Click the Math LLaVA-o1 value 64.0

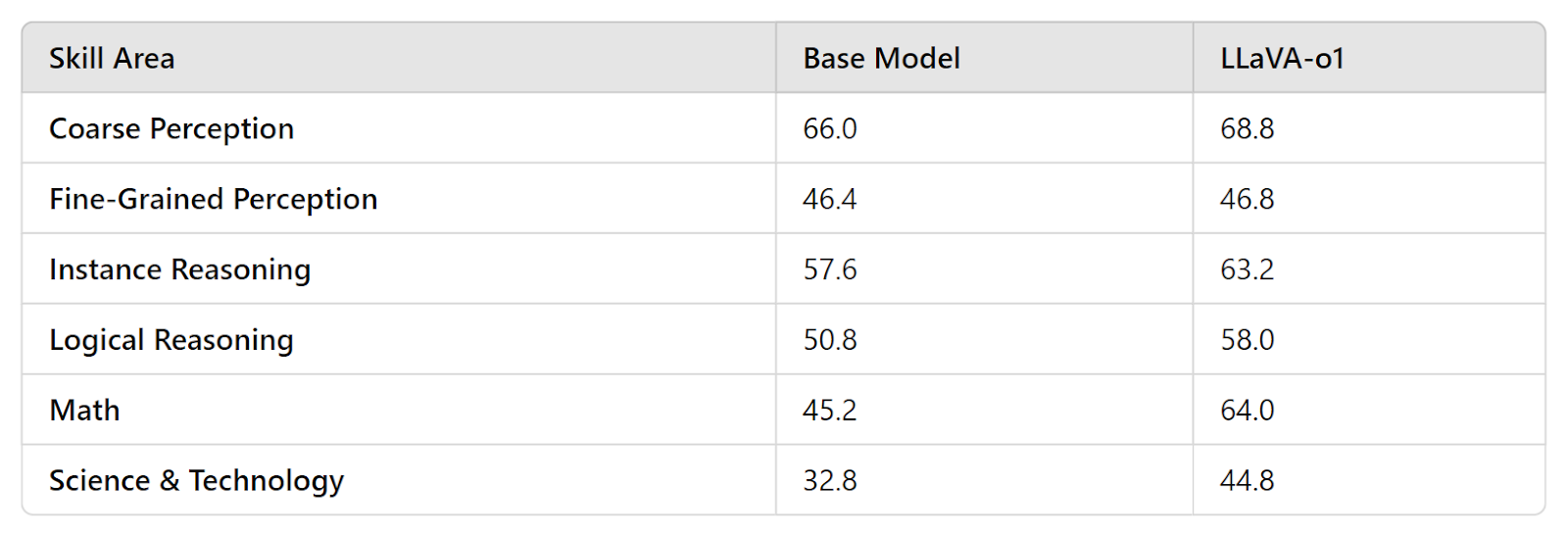(x=1248, y=411)
